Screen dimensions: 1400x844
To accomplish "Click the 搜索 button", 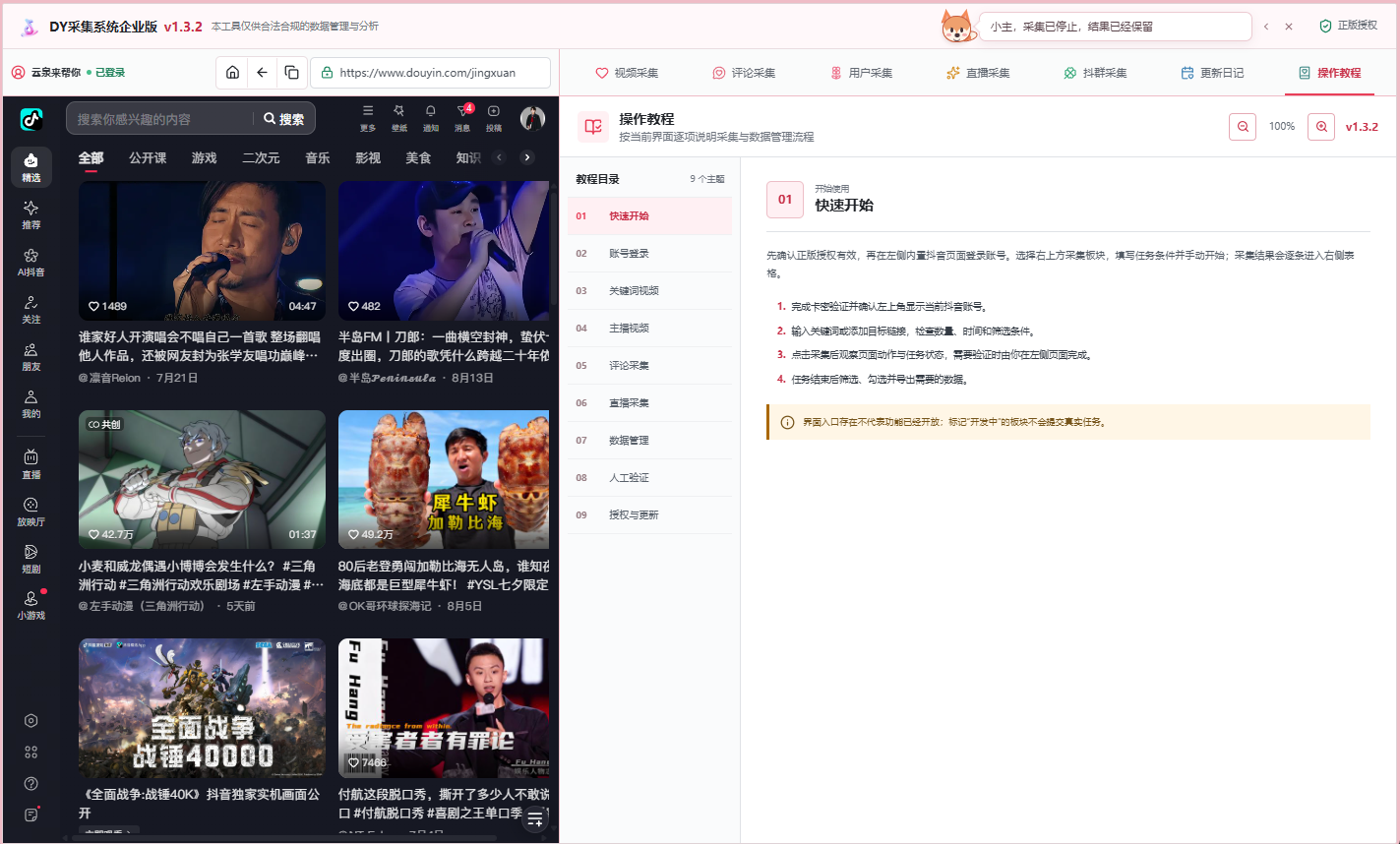I will coord(283,119).
